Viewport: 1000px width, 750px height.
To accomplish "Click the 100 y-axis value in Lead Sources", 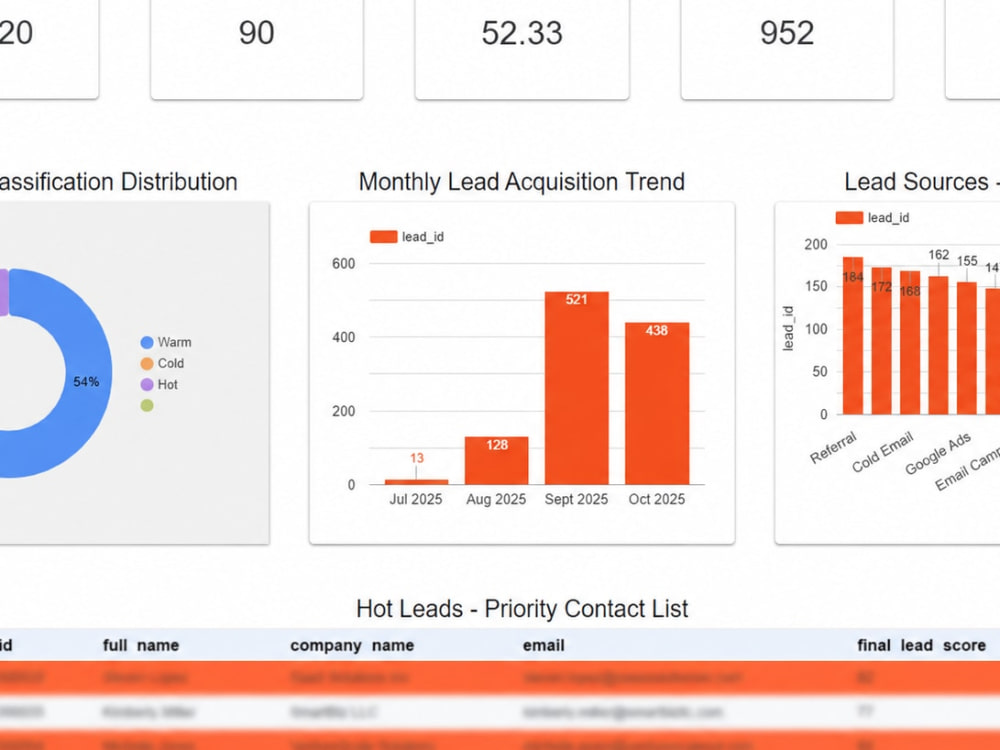I will click(x=816, y=329).
